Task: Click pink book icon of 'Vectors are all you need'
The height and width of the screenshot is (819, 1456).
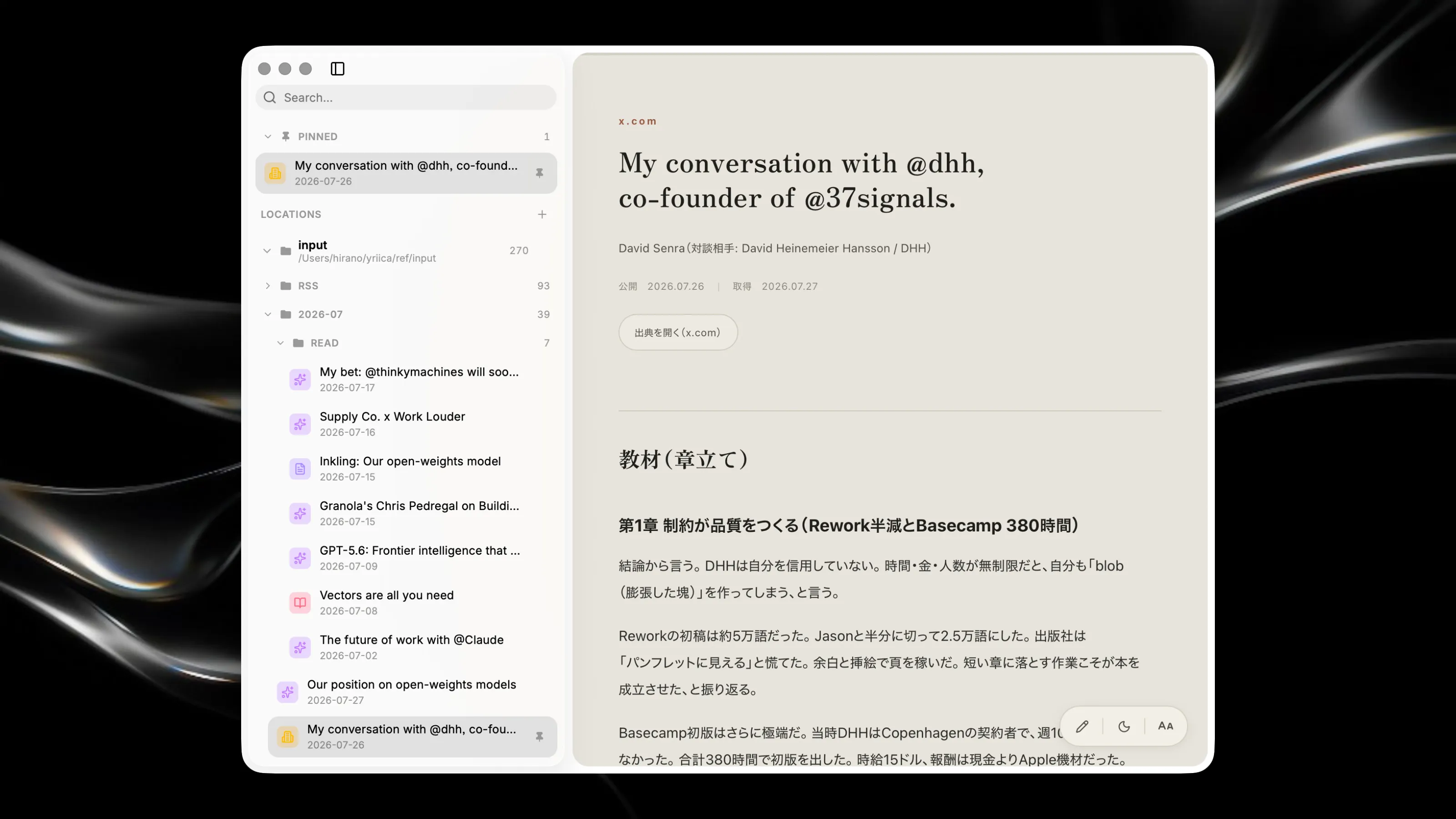Action: click(x=300, y=602)
